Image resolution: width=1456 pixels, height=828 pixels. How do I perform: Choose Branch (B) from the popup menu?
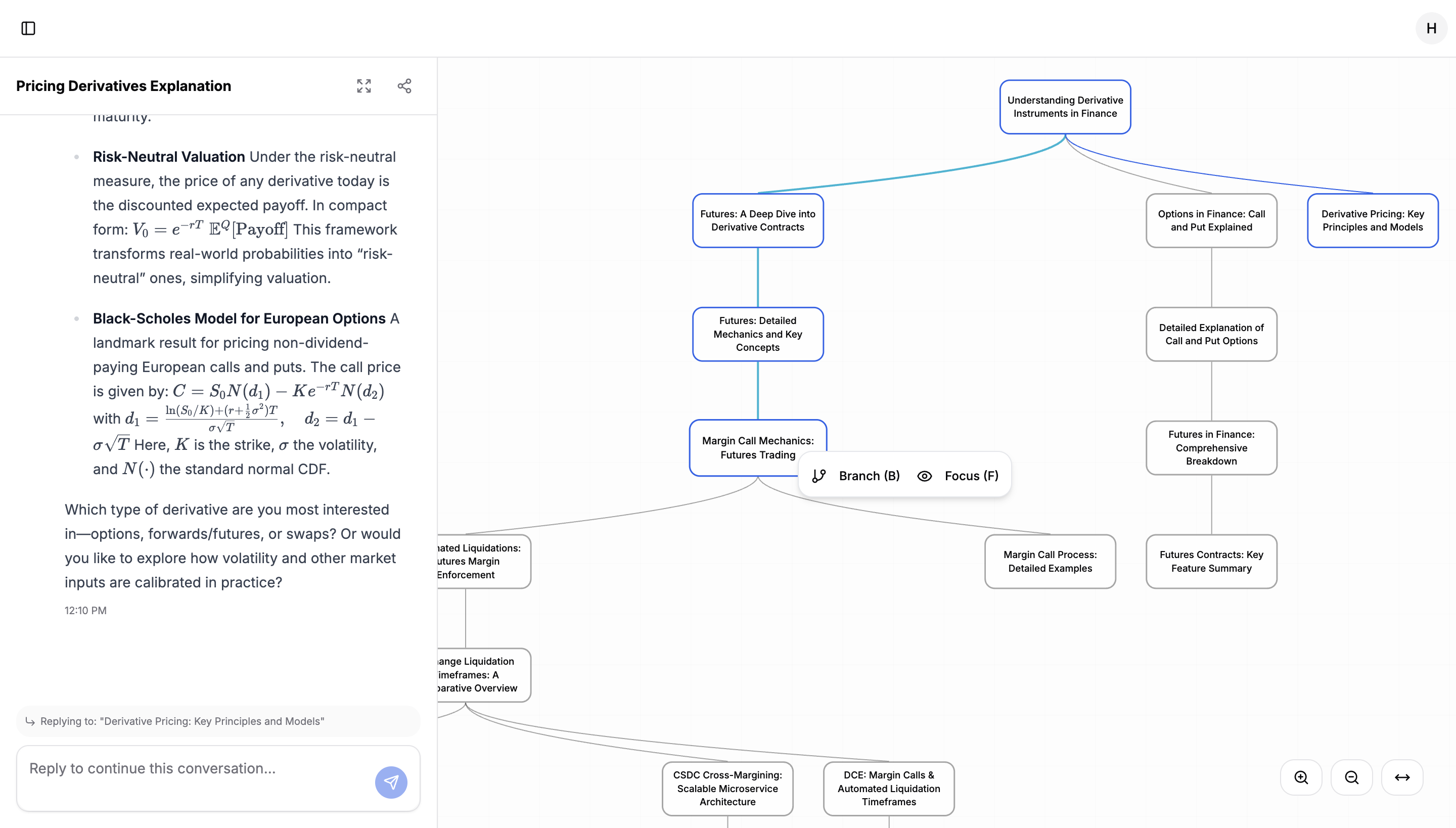[x=857, y=476]
